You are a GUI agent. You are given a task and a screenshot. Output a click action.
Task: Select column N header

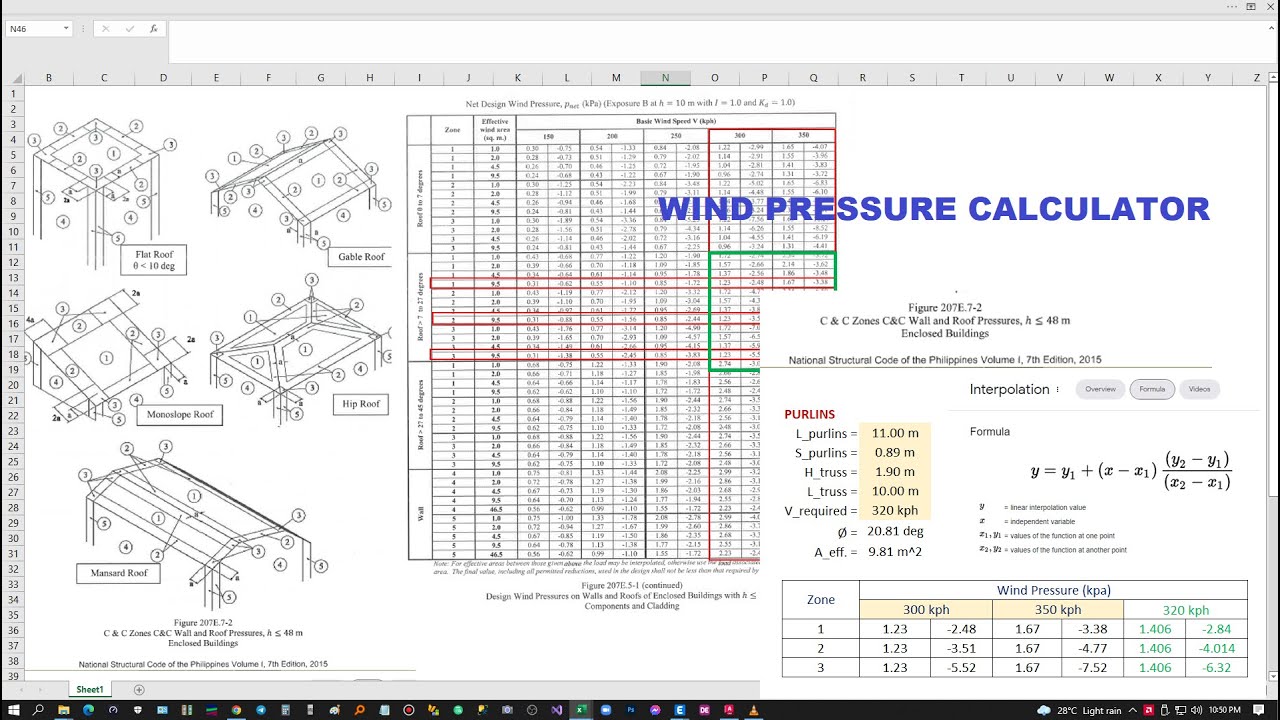coord(665,78)
